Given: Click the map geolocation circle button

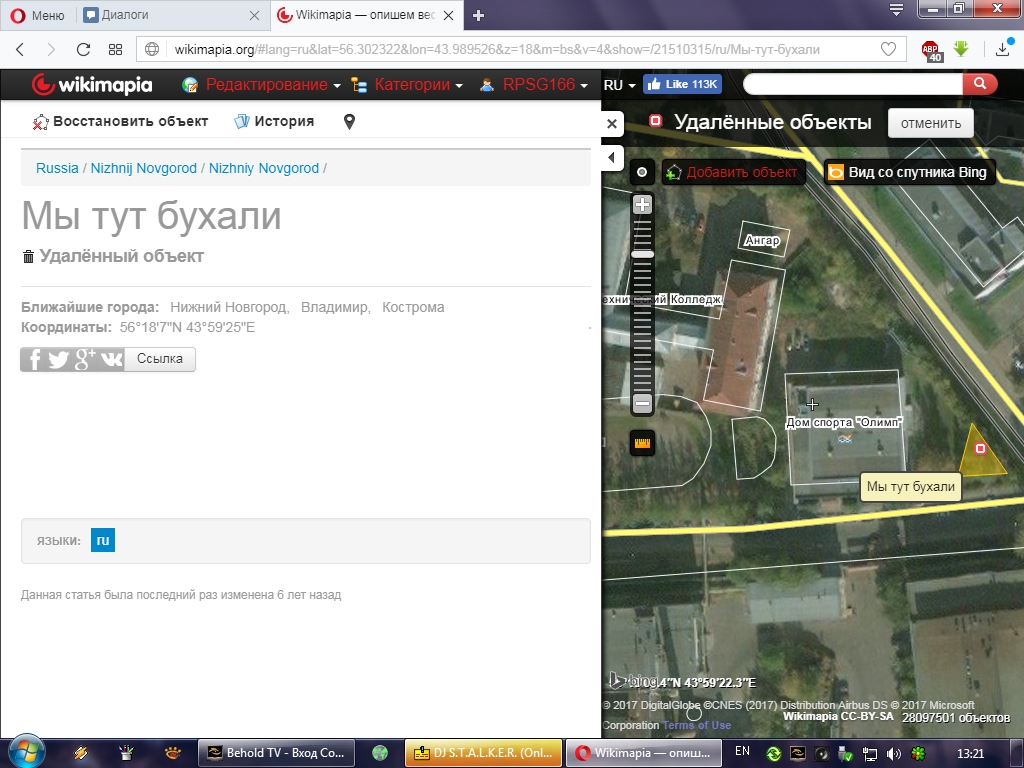Looking at the screenshot, I should pos(642,172).
